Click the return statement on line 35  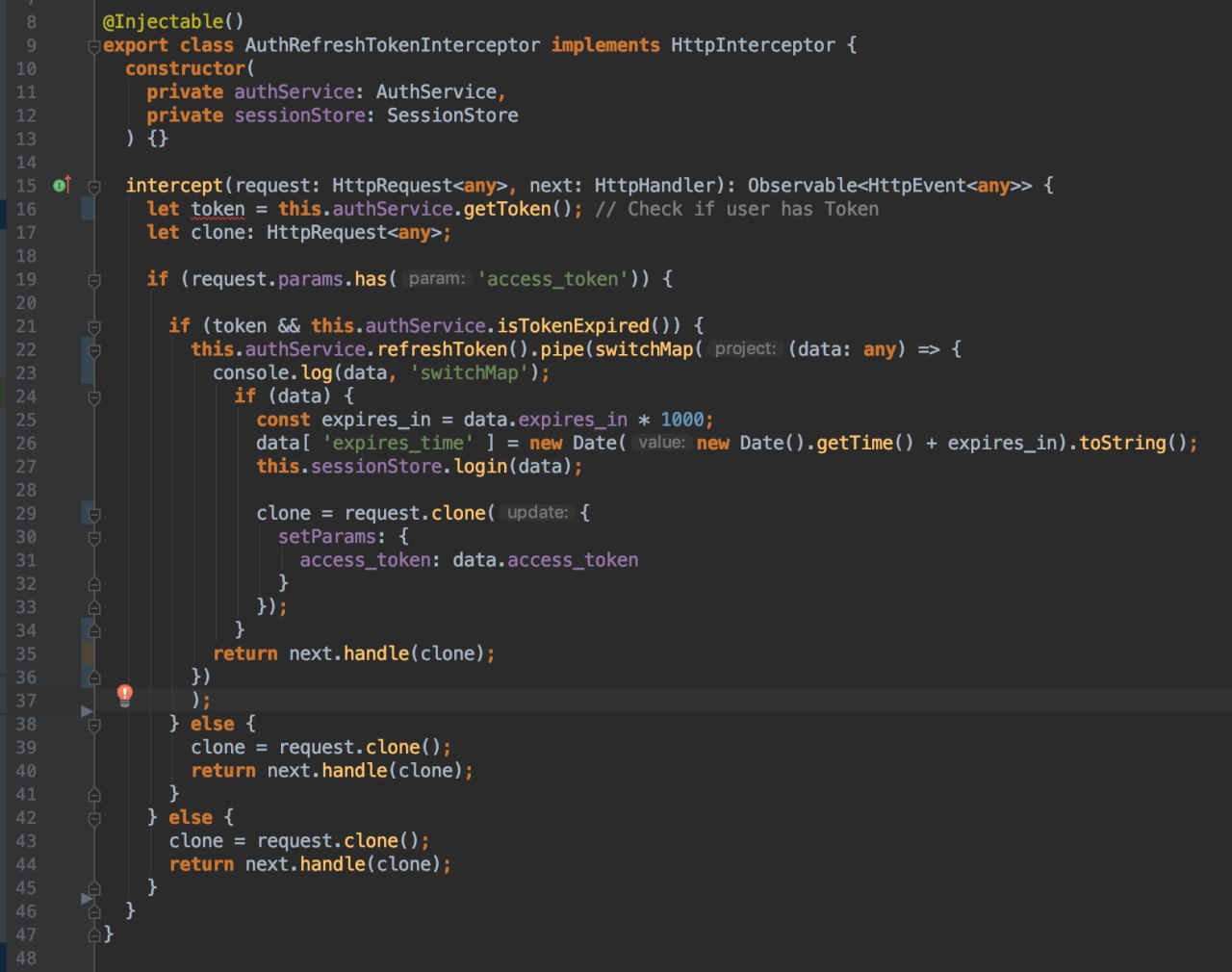(354, 653)
